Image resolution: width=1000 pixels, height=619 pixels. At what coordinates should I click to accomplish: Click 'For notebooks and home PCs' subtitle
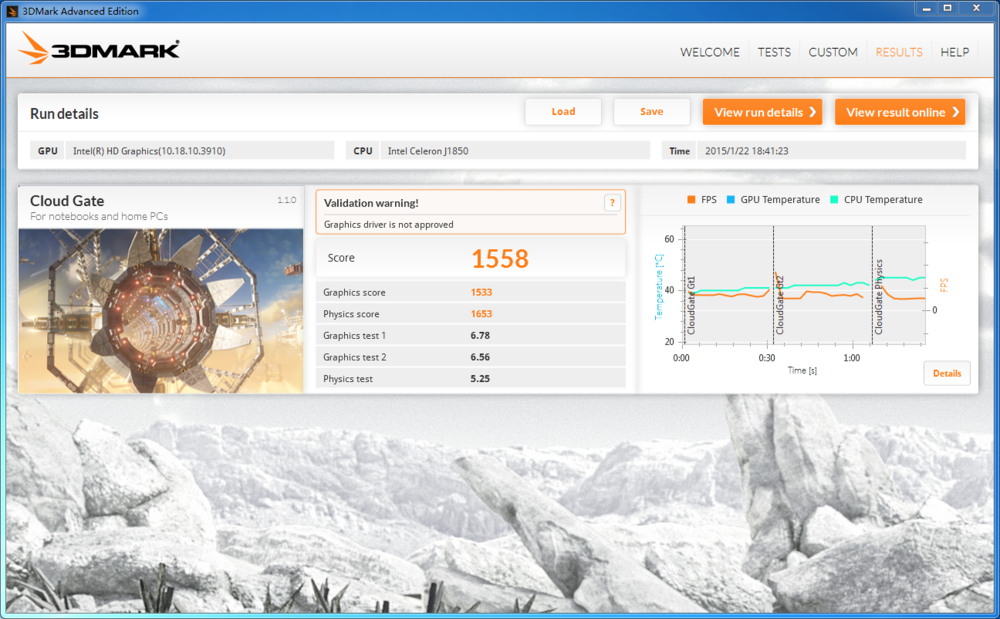coord(99,217)
